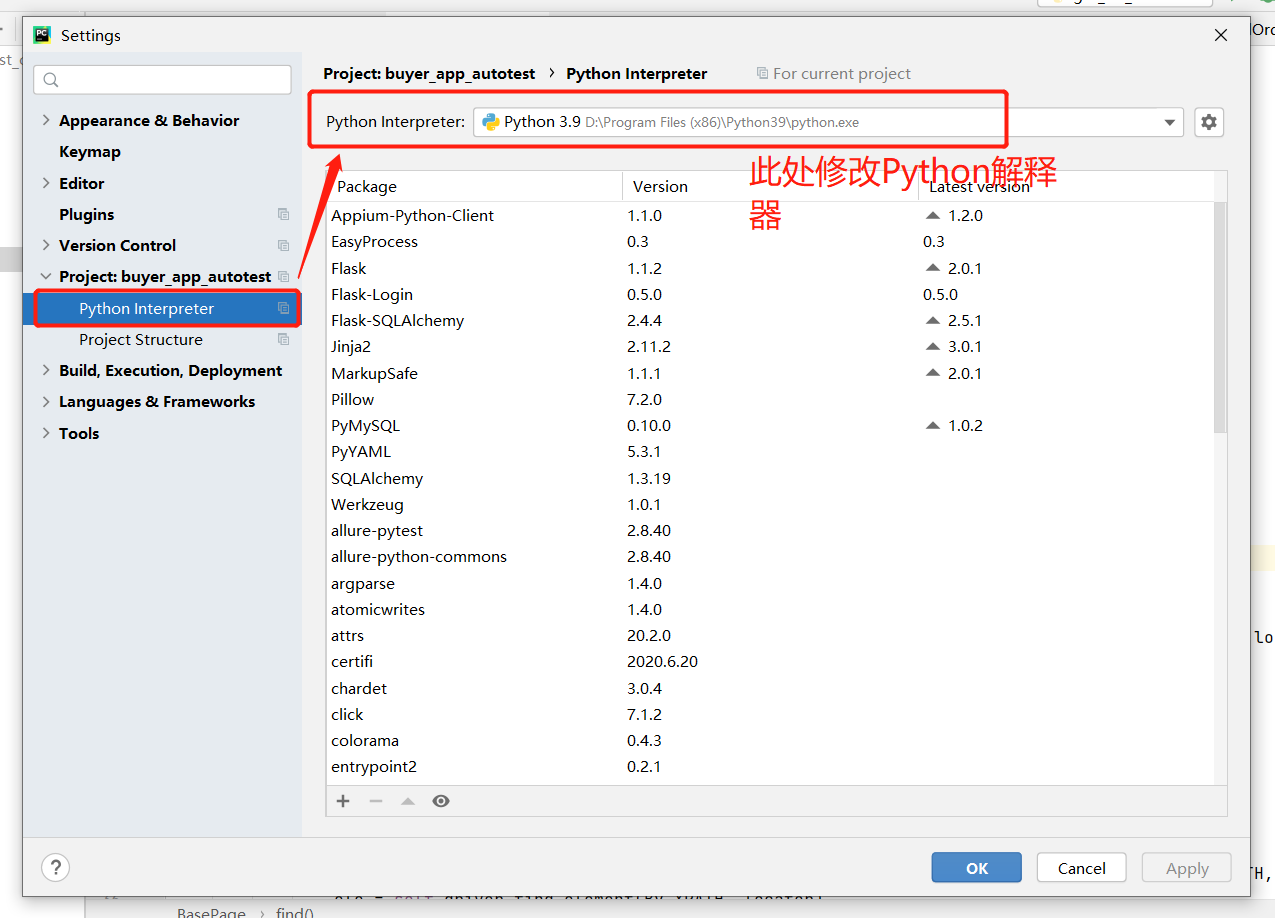Open the interpreter gear settings icon
Screen dimensions: 1275x918
(x=1209, y=122)
